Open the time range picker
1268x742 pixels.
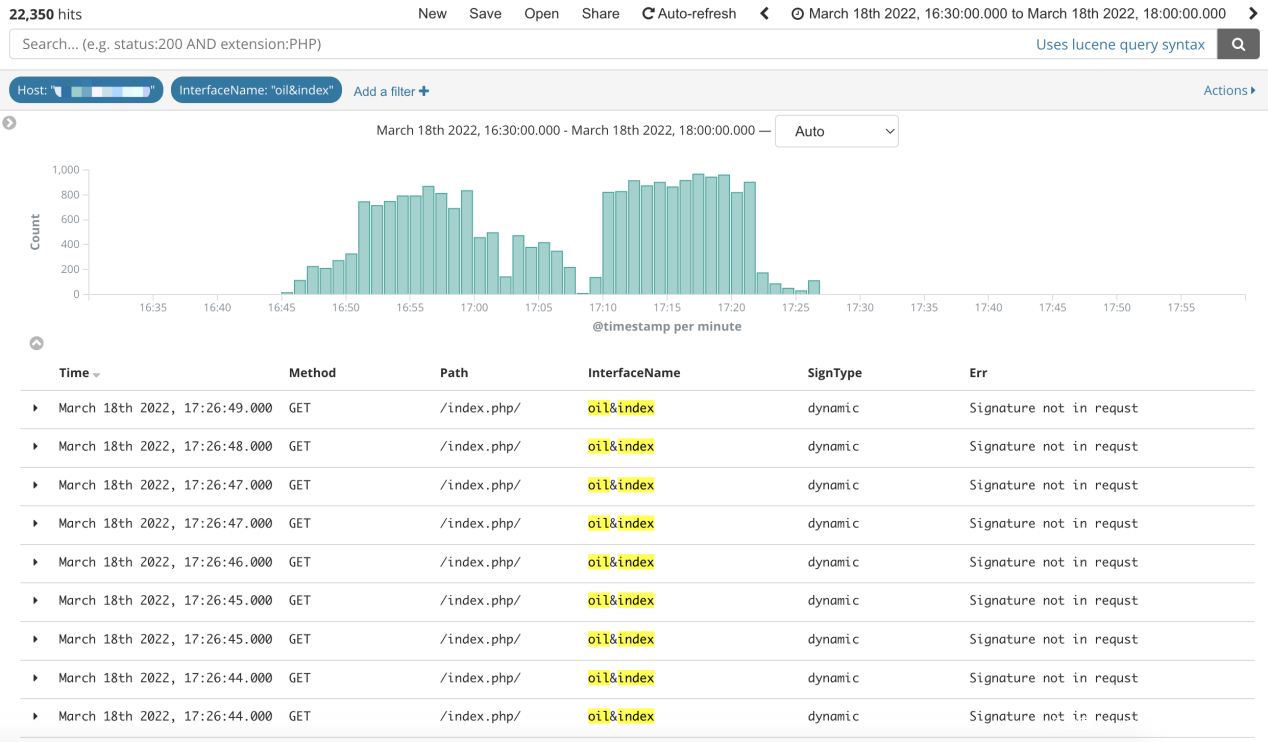pos(1008,14)
